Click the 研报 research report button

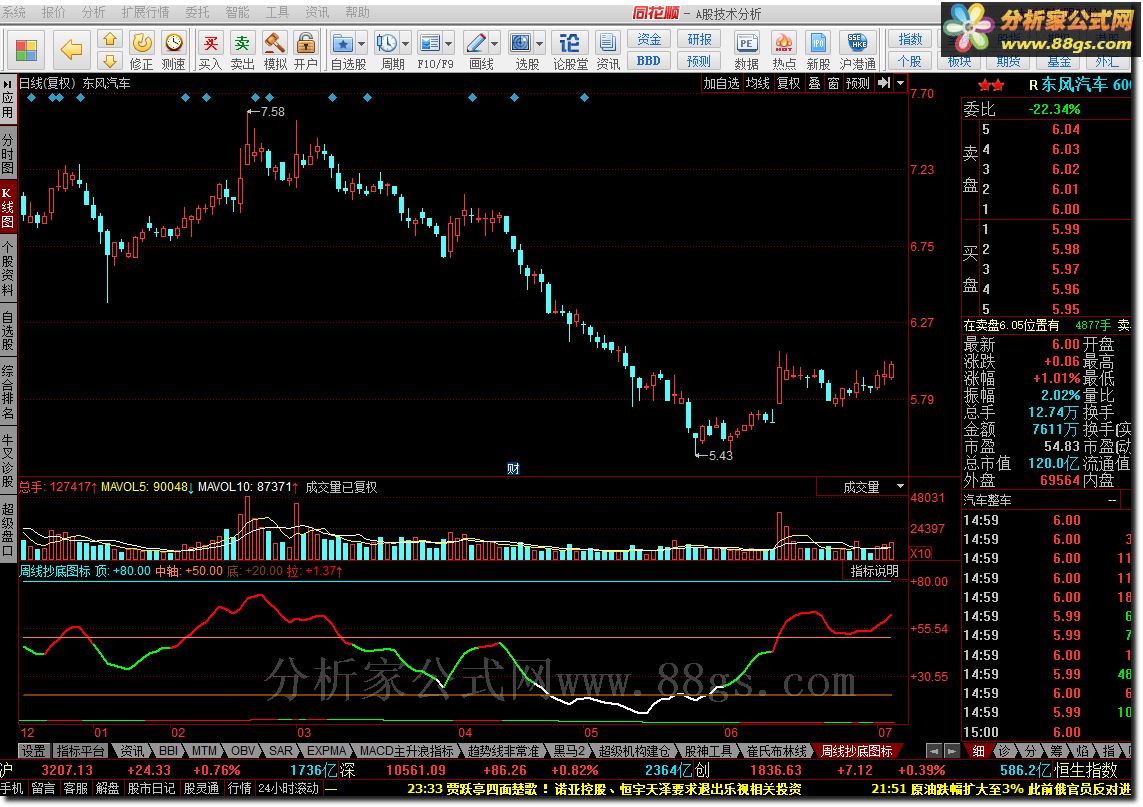click(699, 39)
